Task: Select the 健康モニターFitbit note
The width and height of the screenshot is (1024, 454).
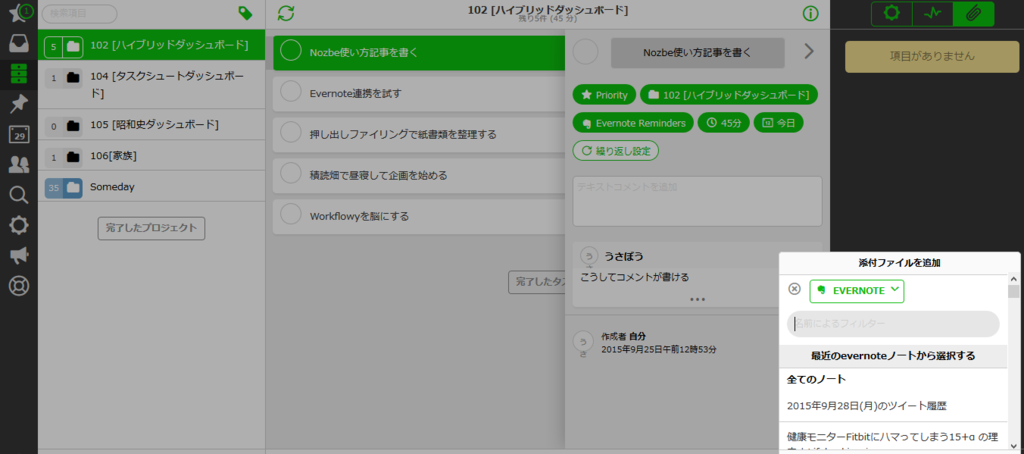Action: [893, 438]
